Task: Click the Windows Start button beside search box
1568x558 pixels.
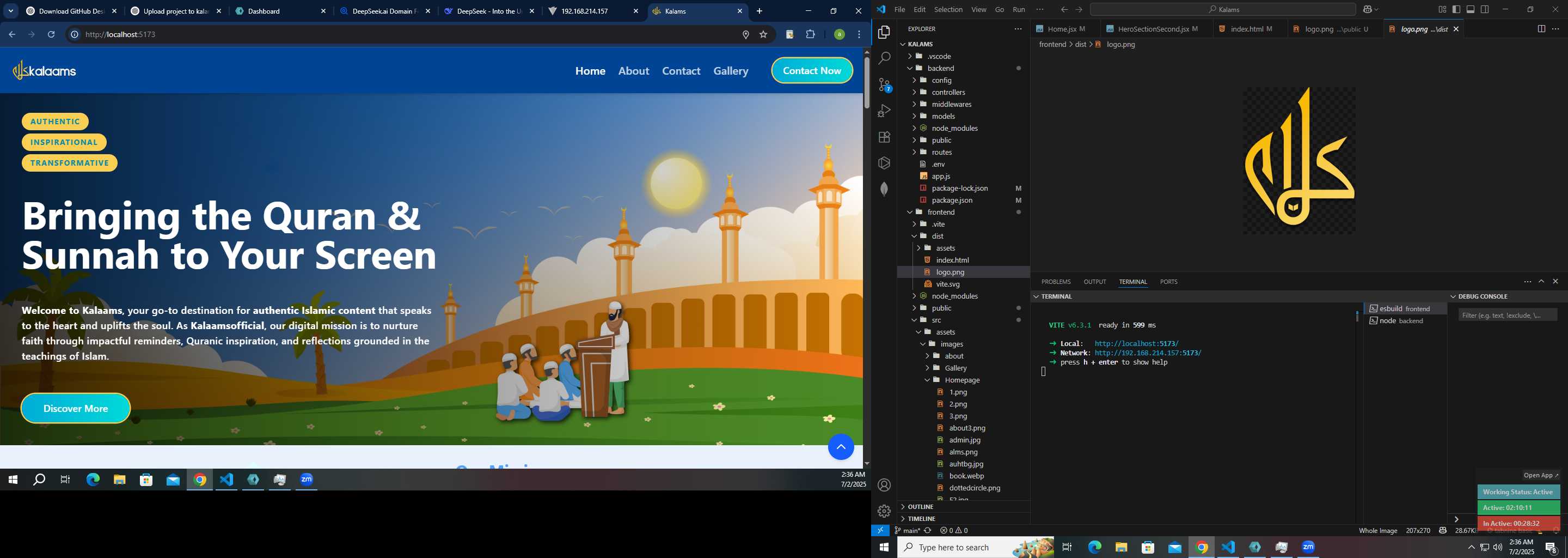Action: pyautogui.click(x=884, y=547)
